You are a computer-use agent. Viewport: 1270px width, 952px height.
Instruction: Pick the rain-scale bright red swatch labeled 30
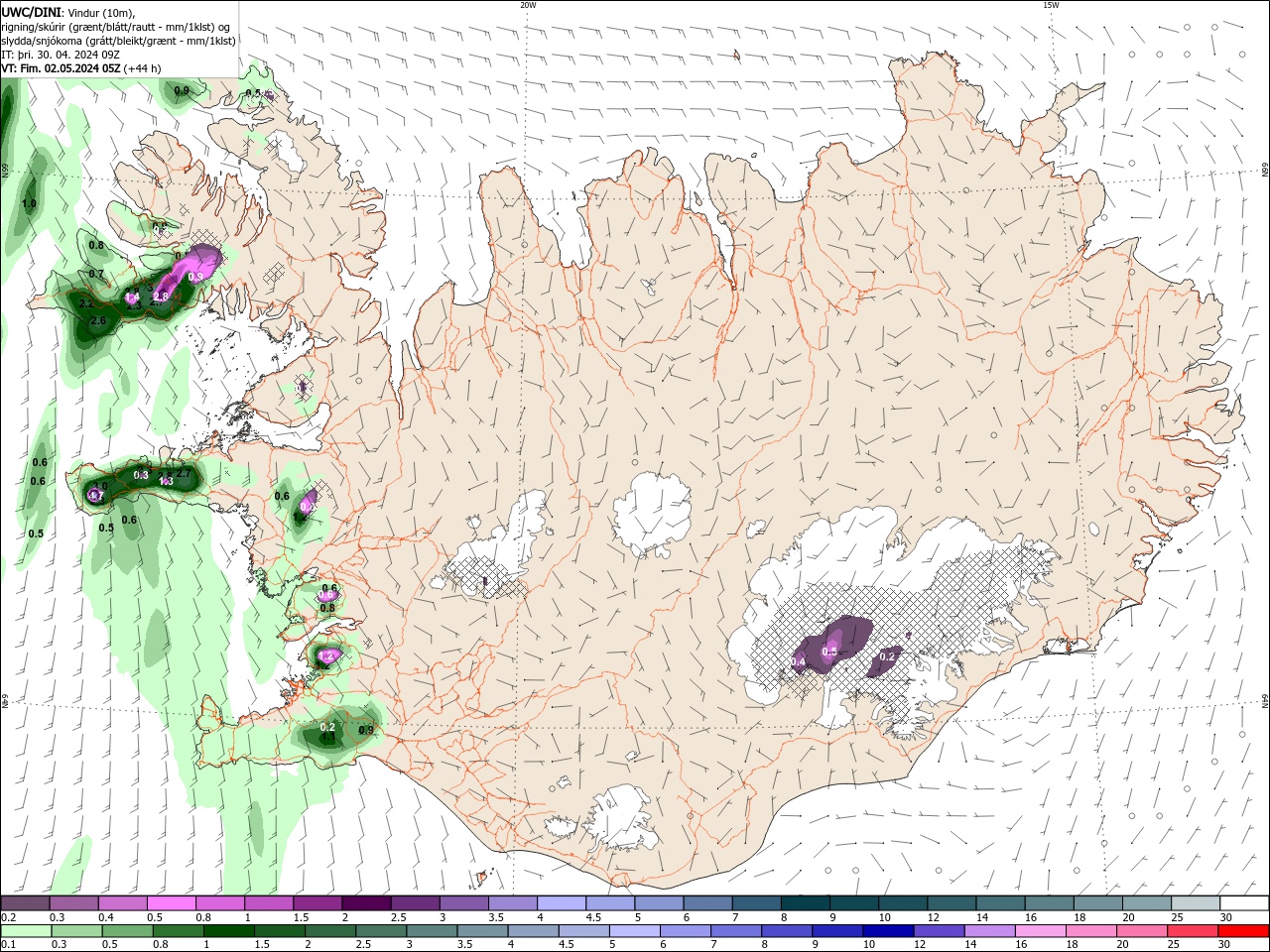pos(1243,931)
